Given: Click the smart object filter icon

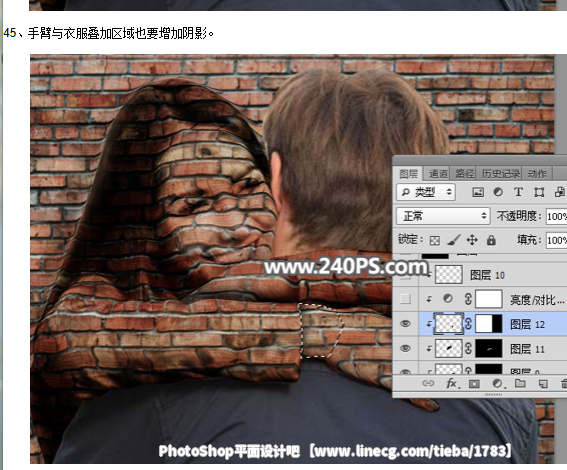Looking at the screenshot, I should (560, 192).
